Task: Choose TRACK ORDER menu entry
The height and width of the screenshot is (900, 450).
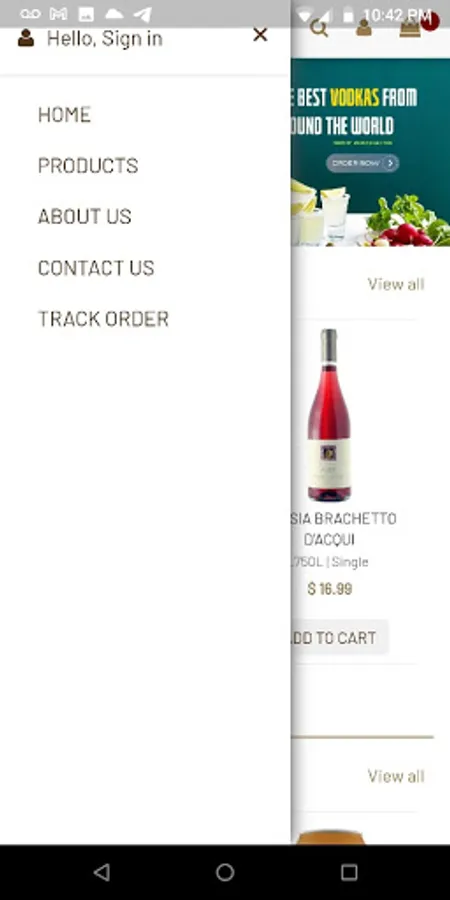Action: pyautogui.click(x=103, y=319)
